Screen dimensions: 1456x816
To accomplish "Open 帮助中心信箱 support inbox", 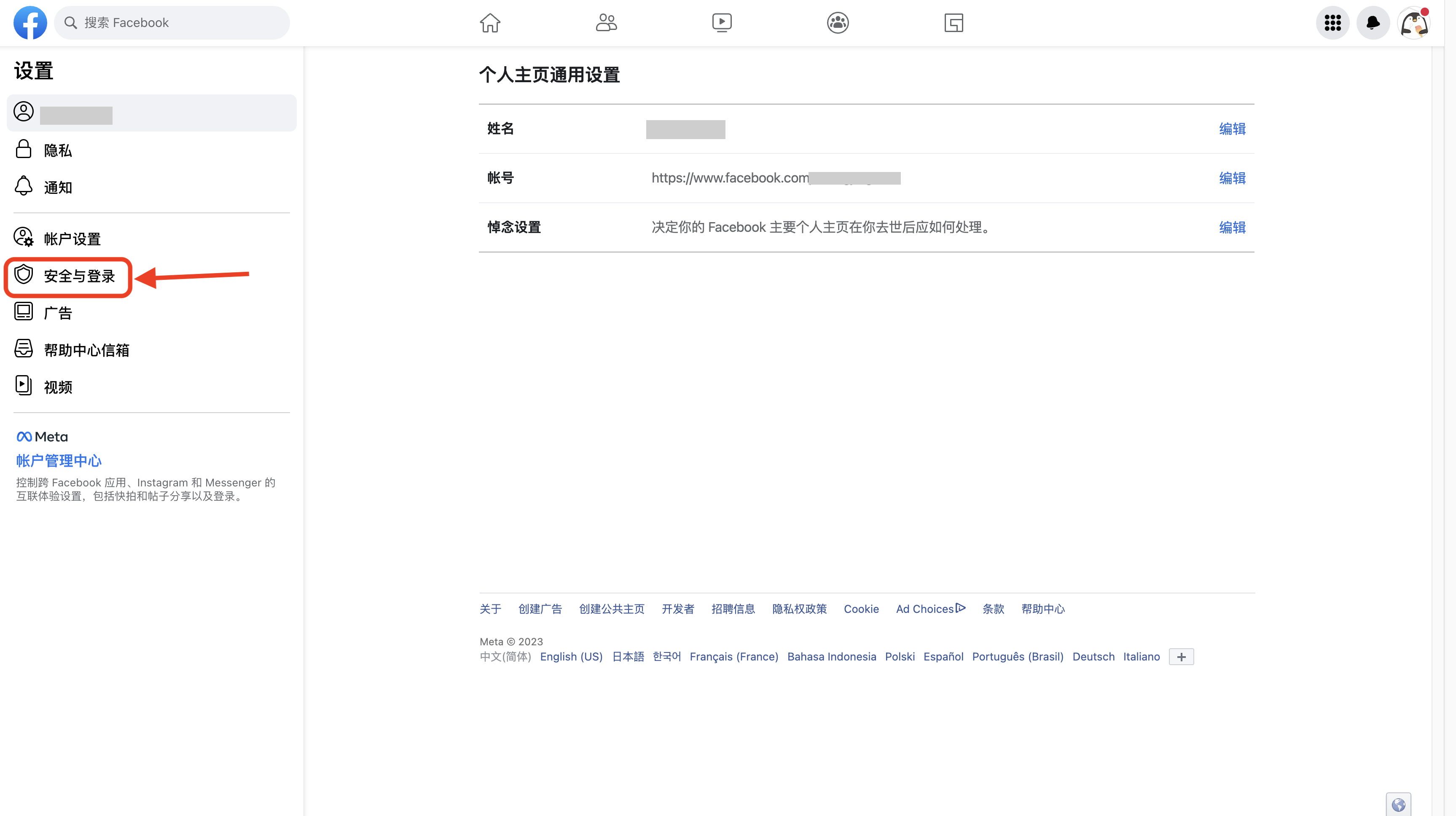I will 151,350.
